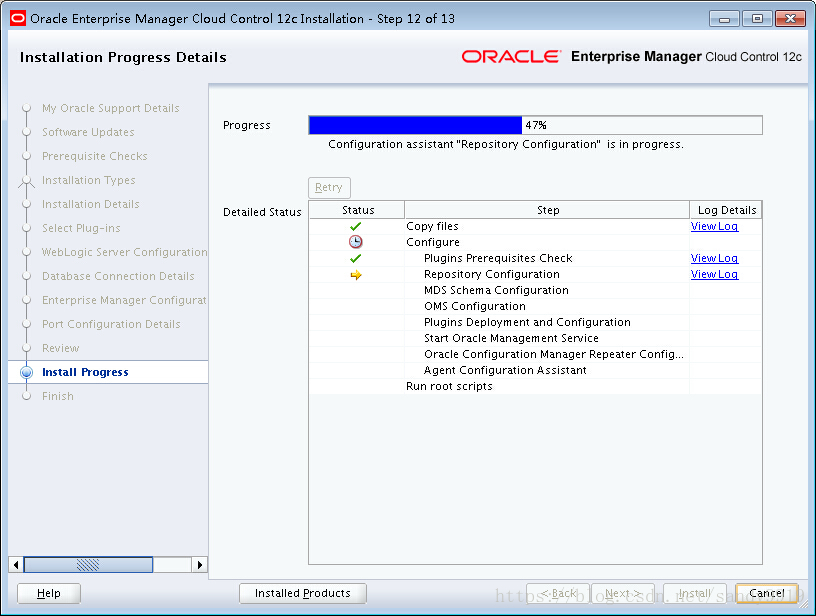Maximize the installer window
The image size is (816, 616).
click(757, 19)
